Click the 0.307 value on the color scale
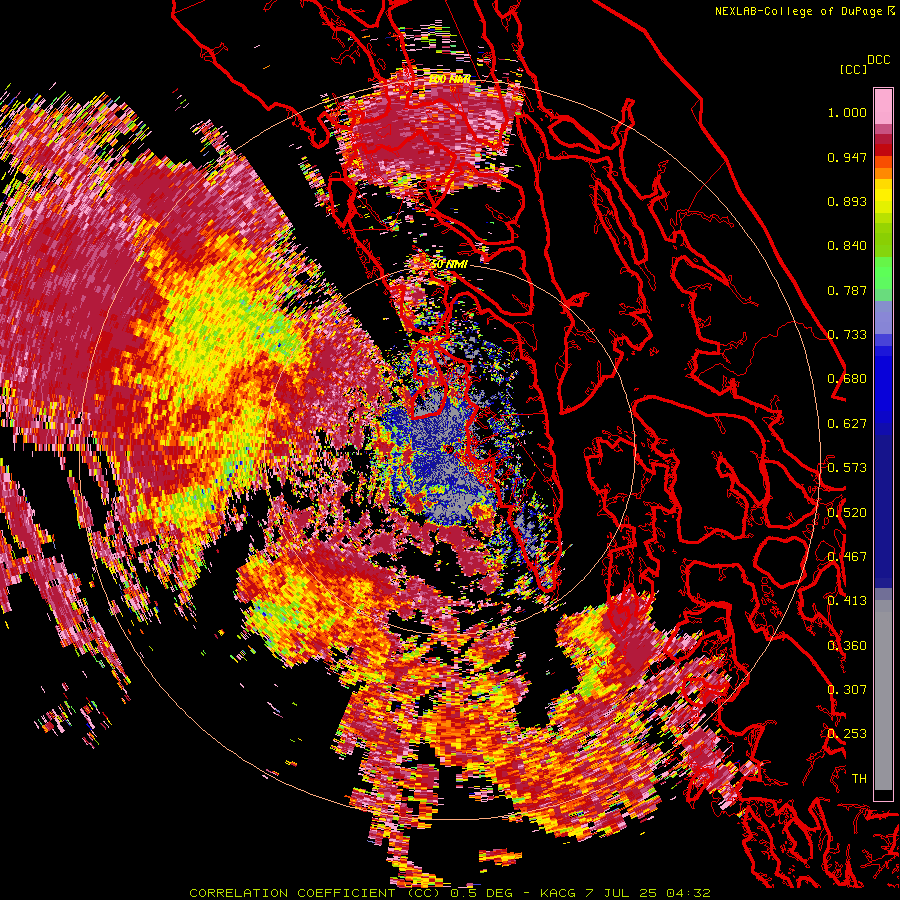The image size is (900, 900). point(847,689)
